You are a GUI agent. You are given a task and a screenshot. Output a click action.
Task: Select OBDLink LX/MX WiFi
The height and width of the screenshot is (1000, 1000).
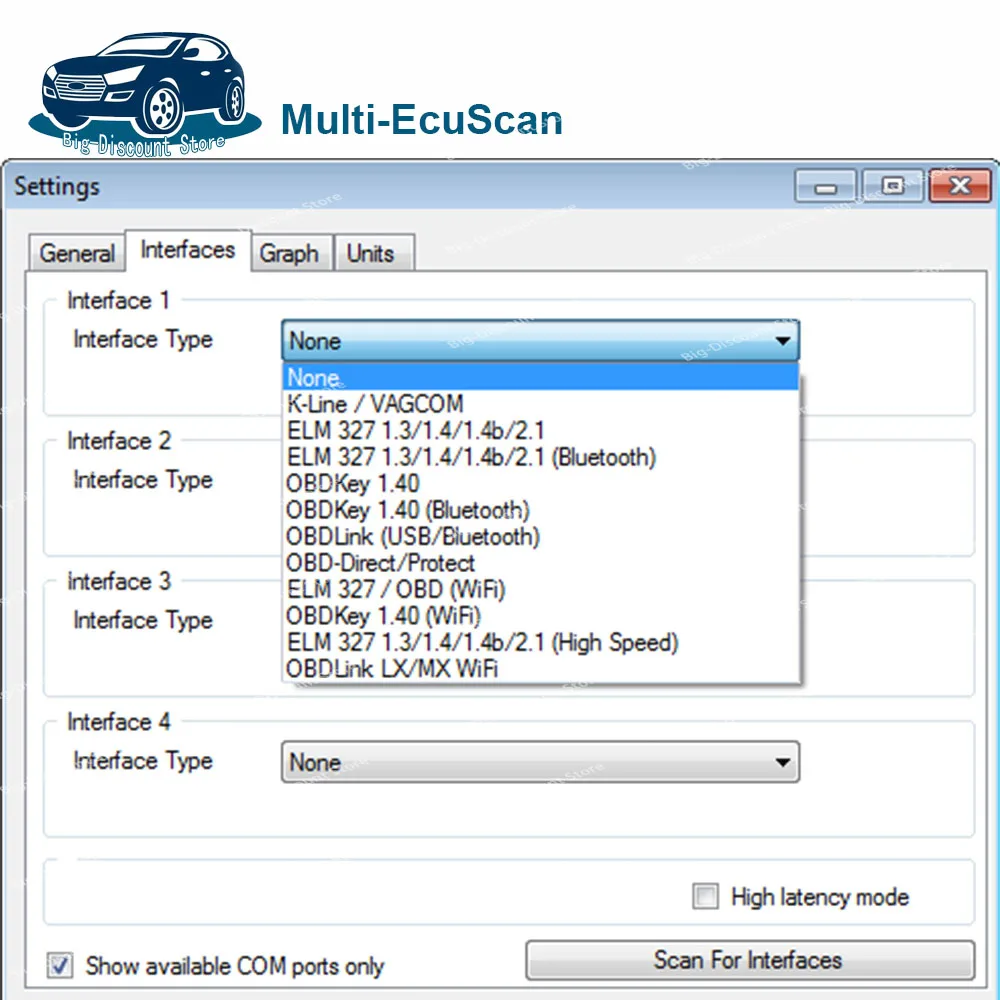540,668
